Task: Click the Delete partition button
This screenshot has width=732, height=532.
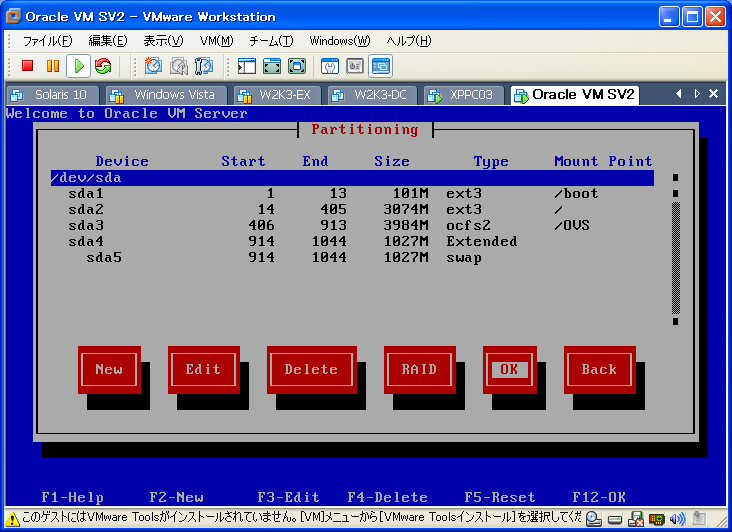Action: click(311, 370)
